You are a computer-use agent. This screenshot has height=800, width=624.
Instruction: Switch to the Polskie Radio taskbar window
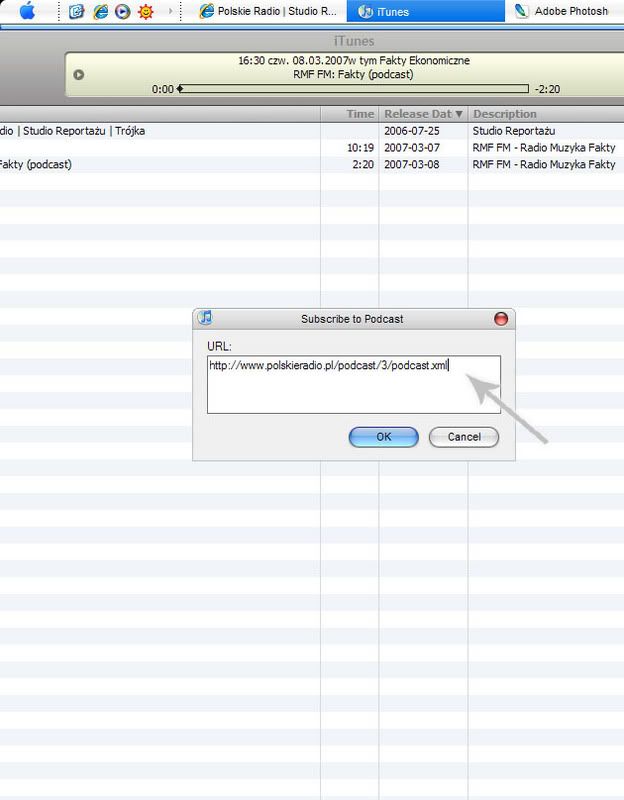(x=268, y=11)
